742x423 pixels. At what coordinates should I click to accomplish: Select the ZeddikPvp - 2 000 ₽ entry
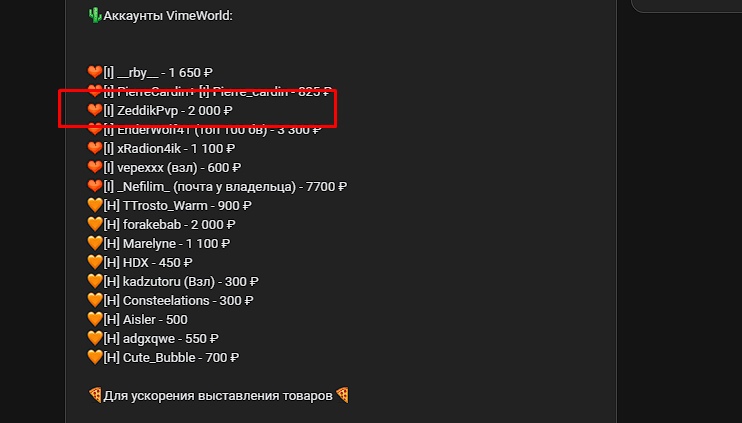click(x=175, y=111)
